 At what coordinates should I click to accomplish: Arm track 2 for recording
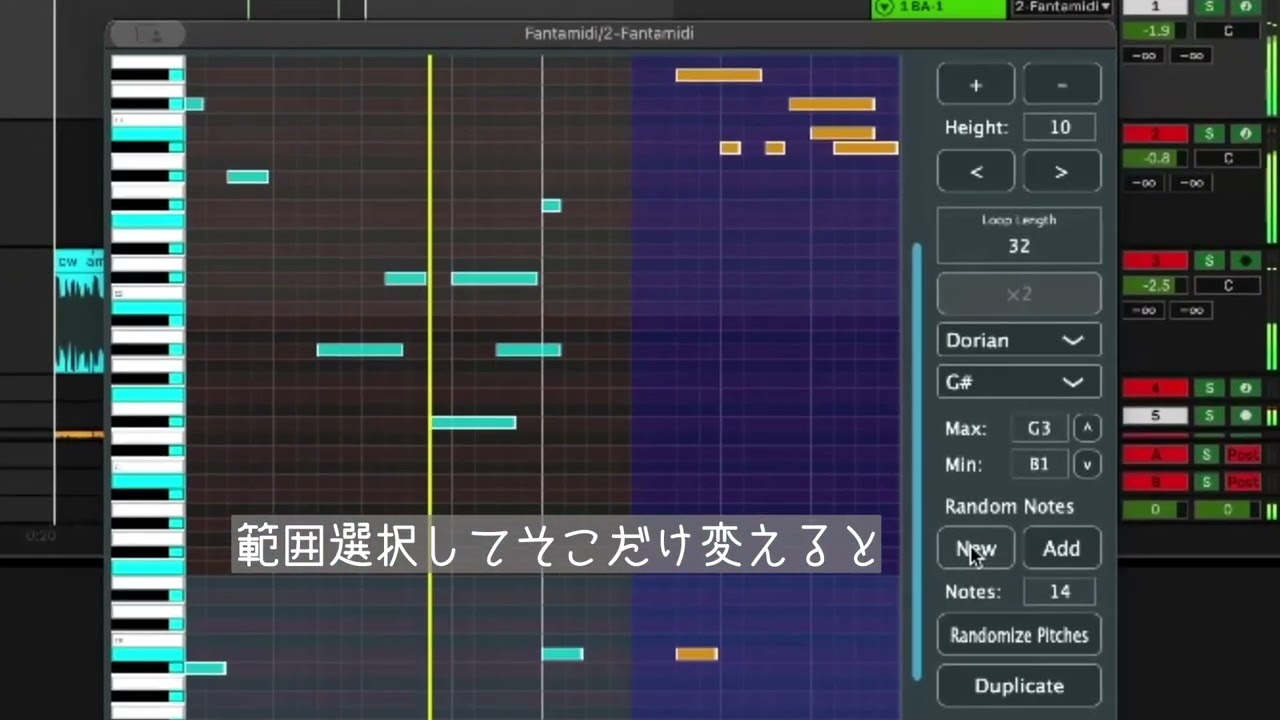pos(1245,133)
